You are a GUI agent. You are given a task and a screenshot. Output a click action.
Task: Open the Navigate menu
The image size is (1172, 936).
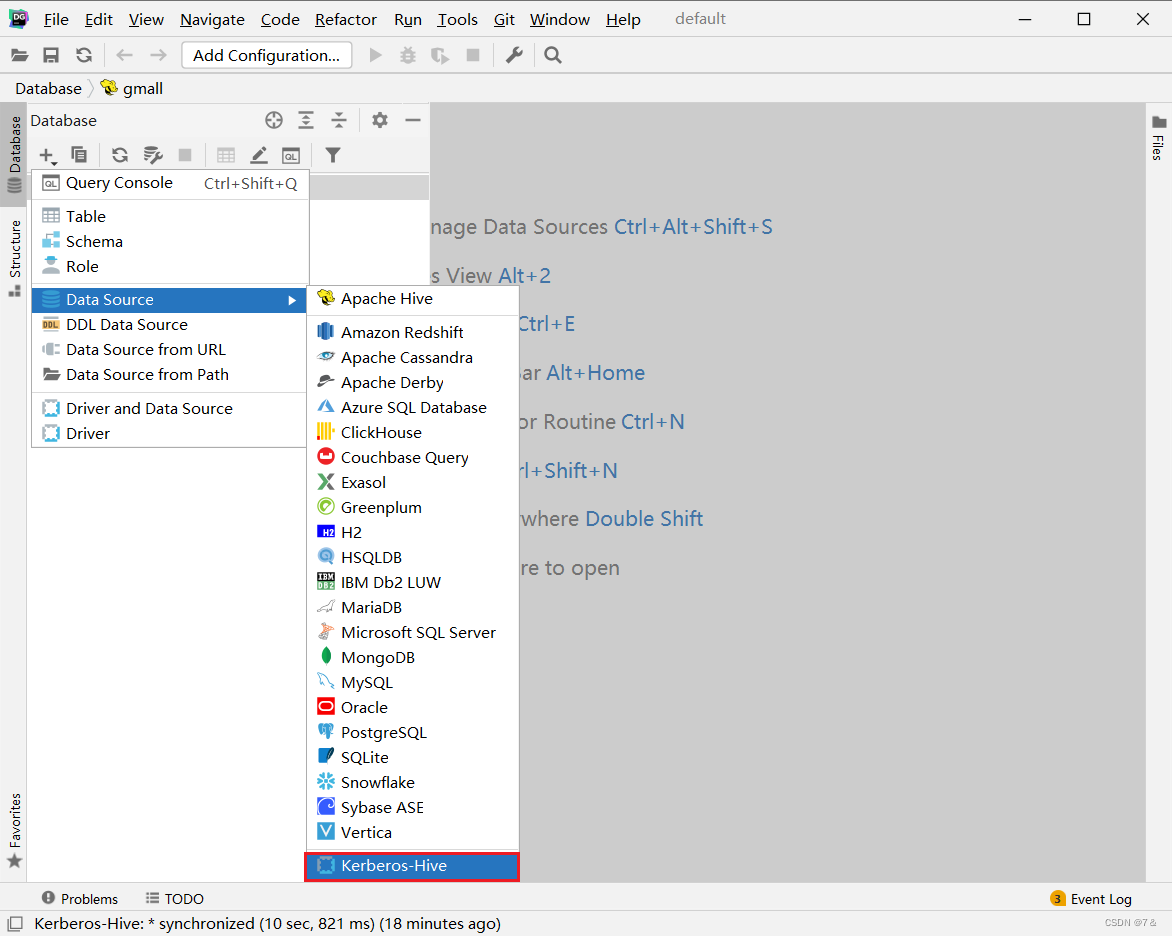[212, 19]
